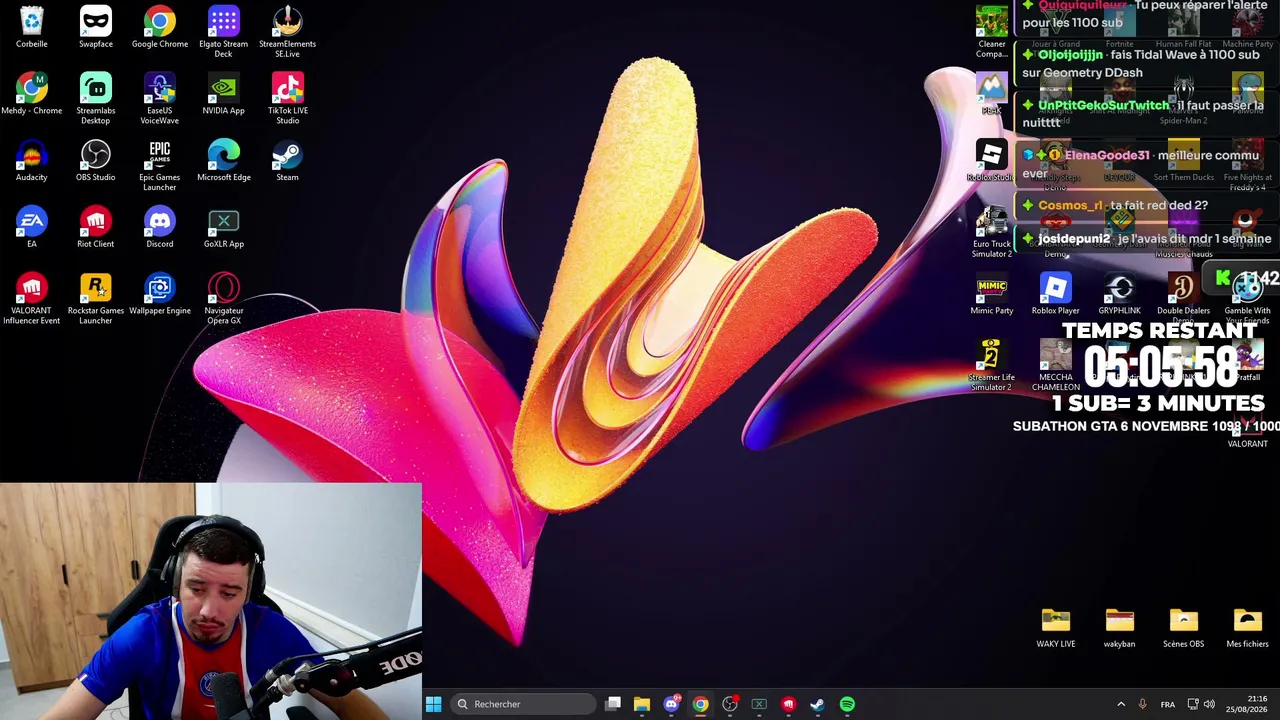The height and width of the screenshot is (720, 1280).
Task: Open the Scènes OBS folder
Action: point(1184,628)
